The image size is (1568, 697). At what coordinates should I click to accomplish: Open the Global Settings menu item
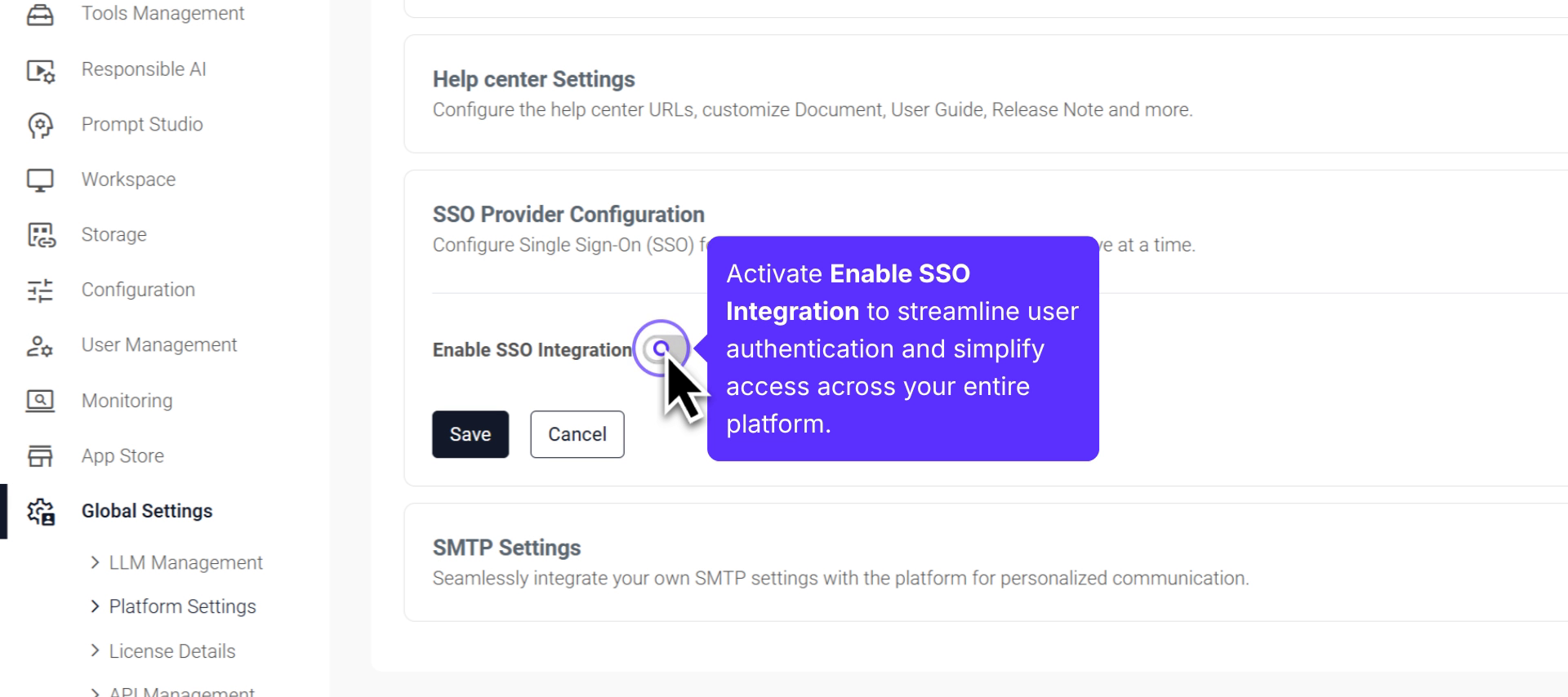point(147,511)
